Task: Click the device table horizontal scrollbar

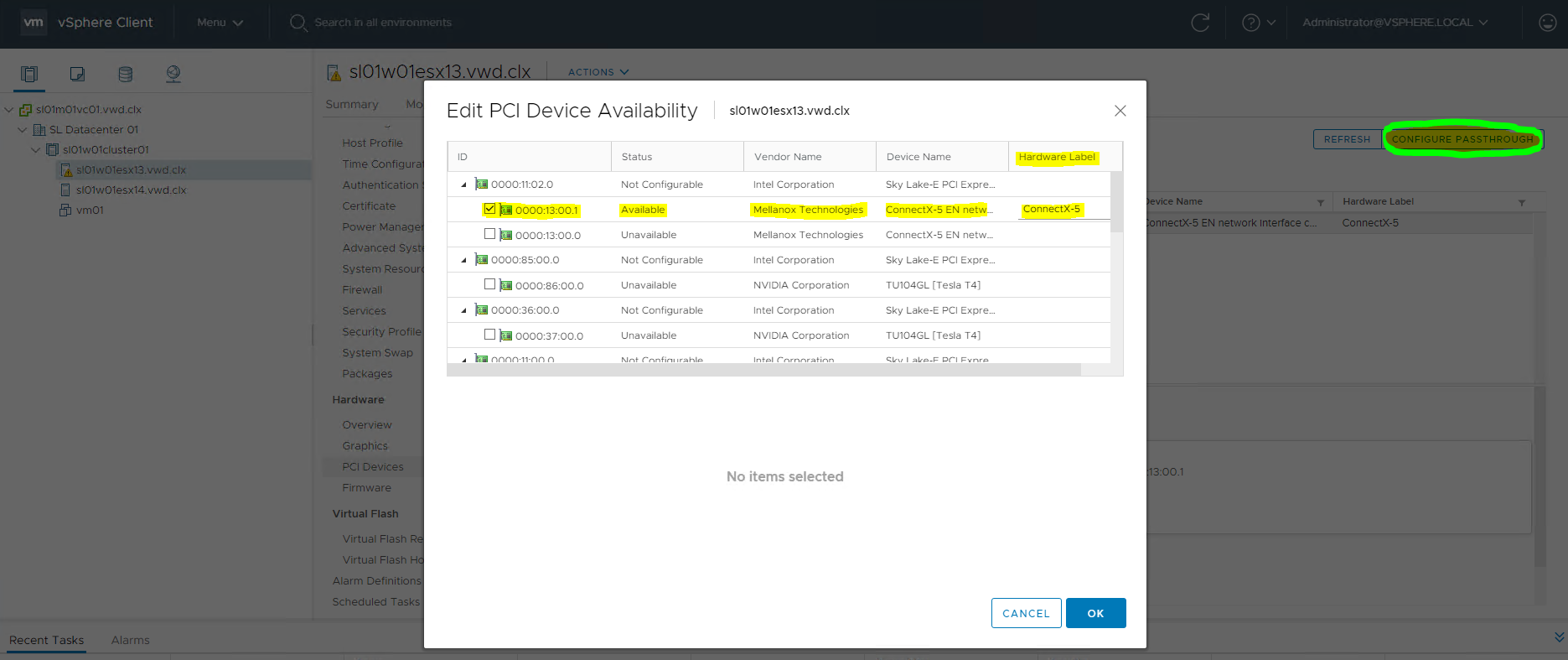Action: [764, 370]
